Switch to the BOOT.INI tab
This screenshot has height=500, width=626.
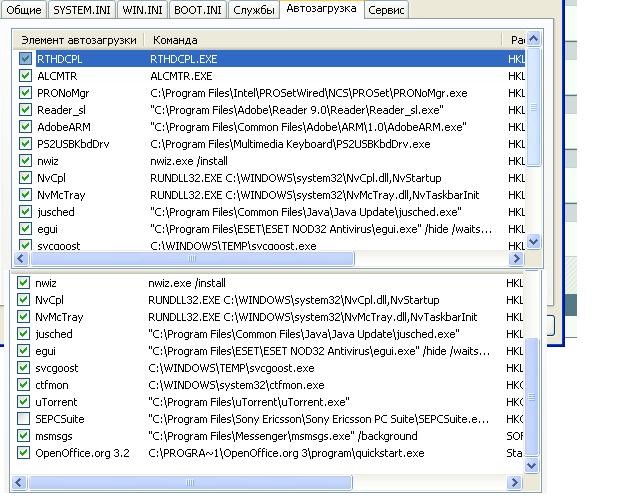[x=198, y=10]
